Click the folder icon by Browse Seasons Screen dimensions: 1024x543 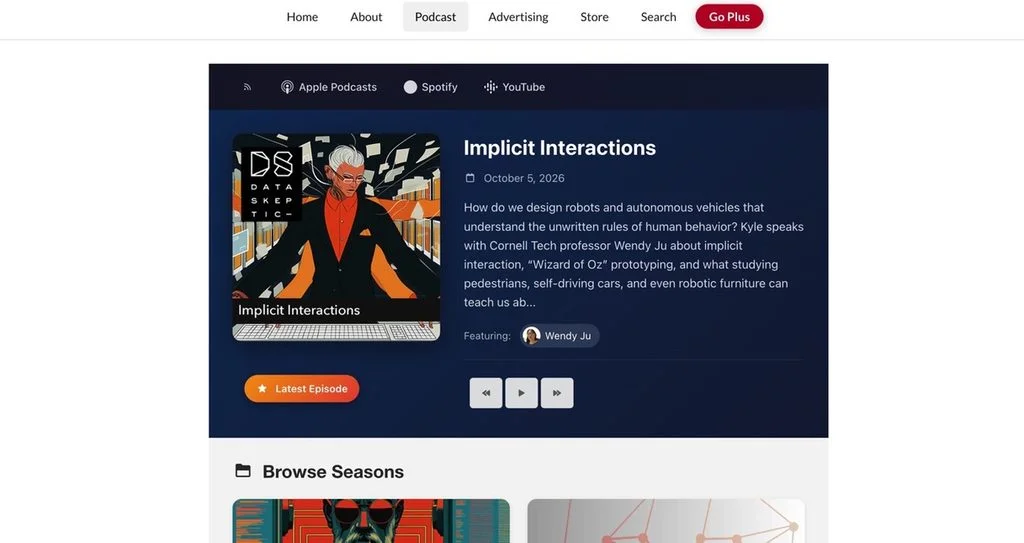coord(243,470)
